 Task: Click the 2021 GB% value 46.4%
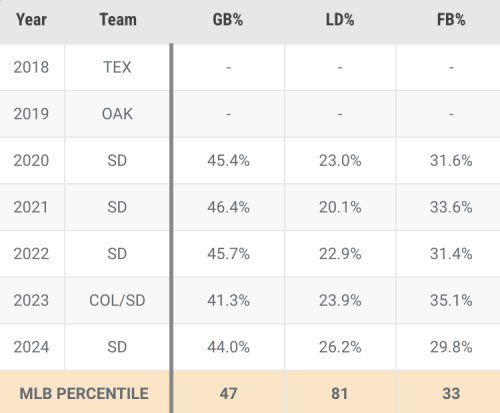point(228,207)
